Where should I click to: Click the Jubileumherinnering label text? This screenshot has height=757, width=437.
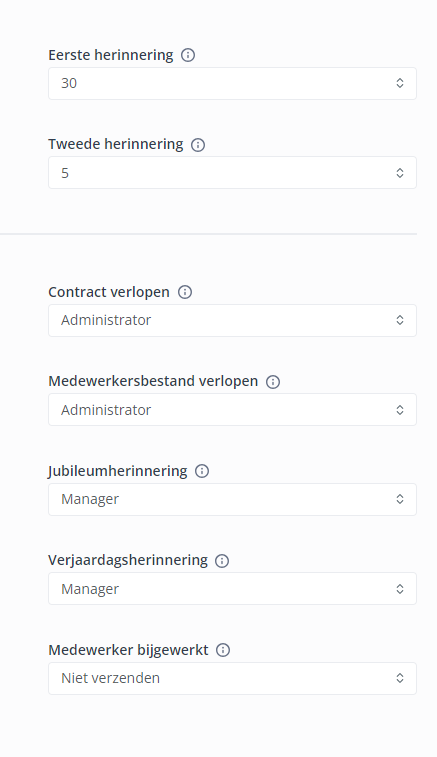[x=117, y=471]
